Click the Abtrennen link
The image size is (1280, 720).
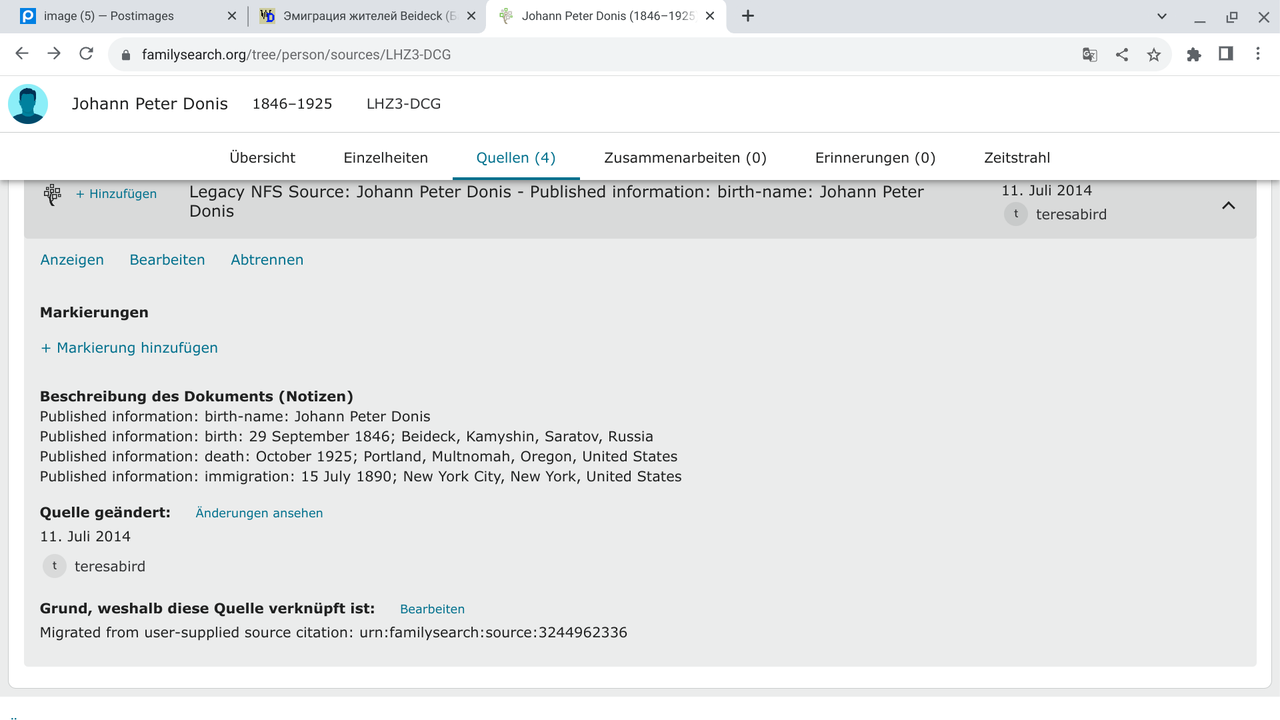pyautogui.click(x=267, y=260)
